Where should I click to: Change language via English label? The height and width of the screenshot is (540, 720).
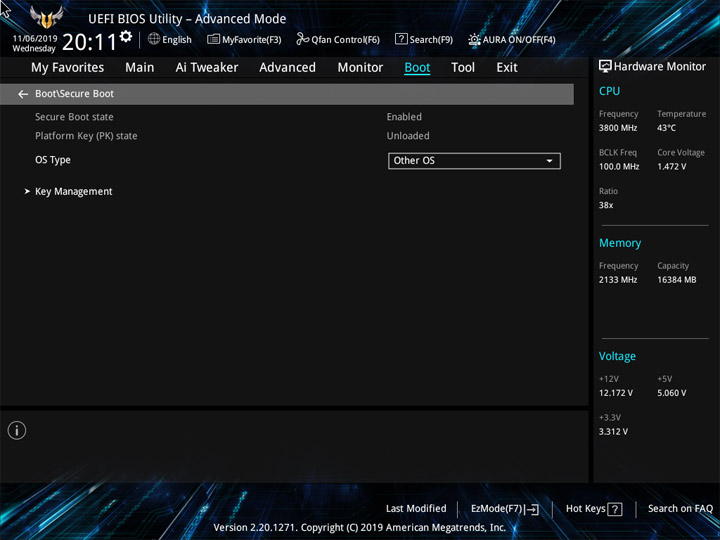click(x=177, y=40)
